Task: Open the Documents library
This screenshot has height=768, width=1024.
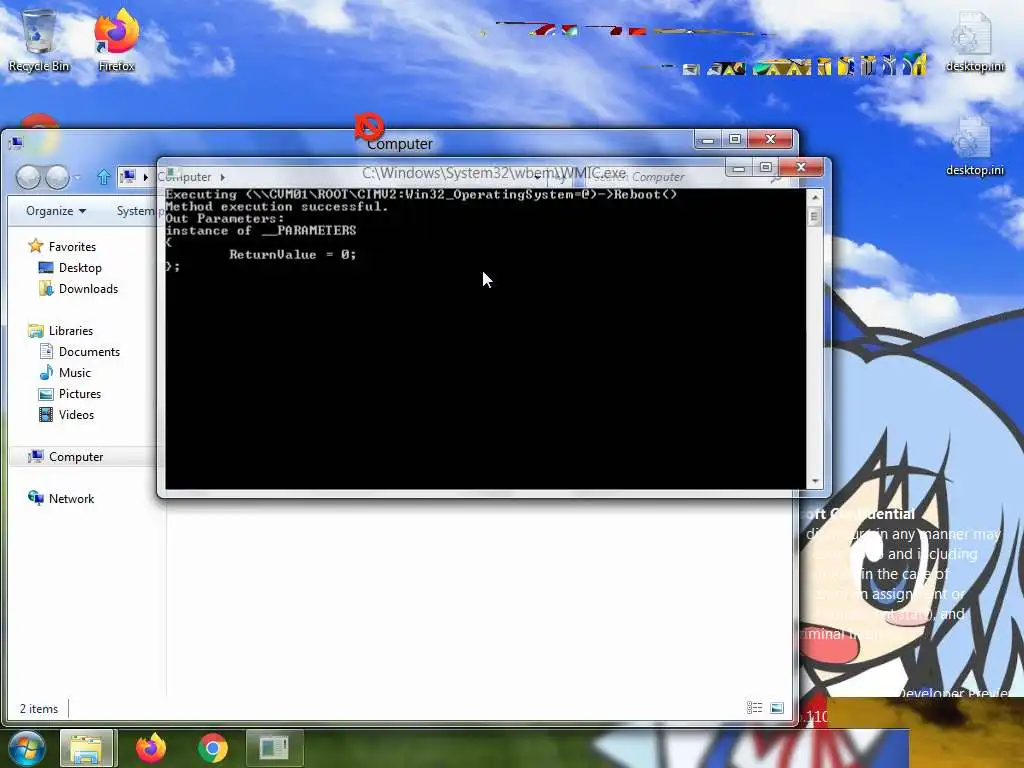Action: [80, 351]
